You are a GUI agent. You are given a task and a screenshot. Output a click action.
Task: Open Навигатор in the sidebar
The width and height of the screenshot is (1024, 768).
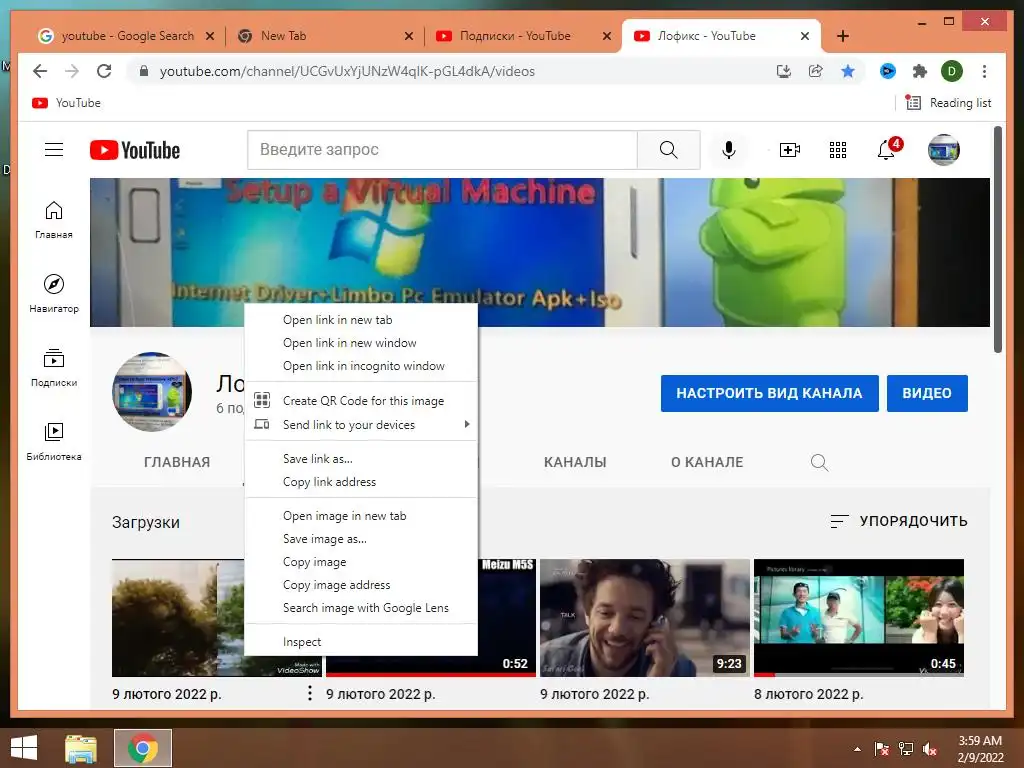point(54,293)
